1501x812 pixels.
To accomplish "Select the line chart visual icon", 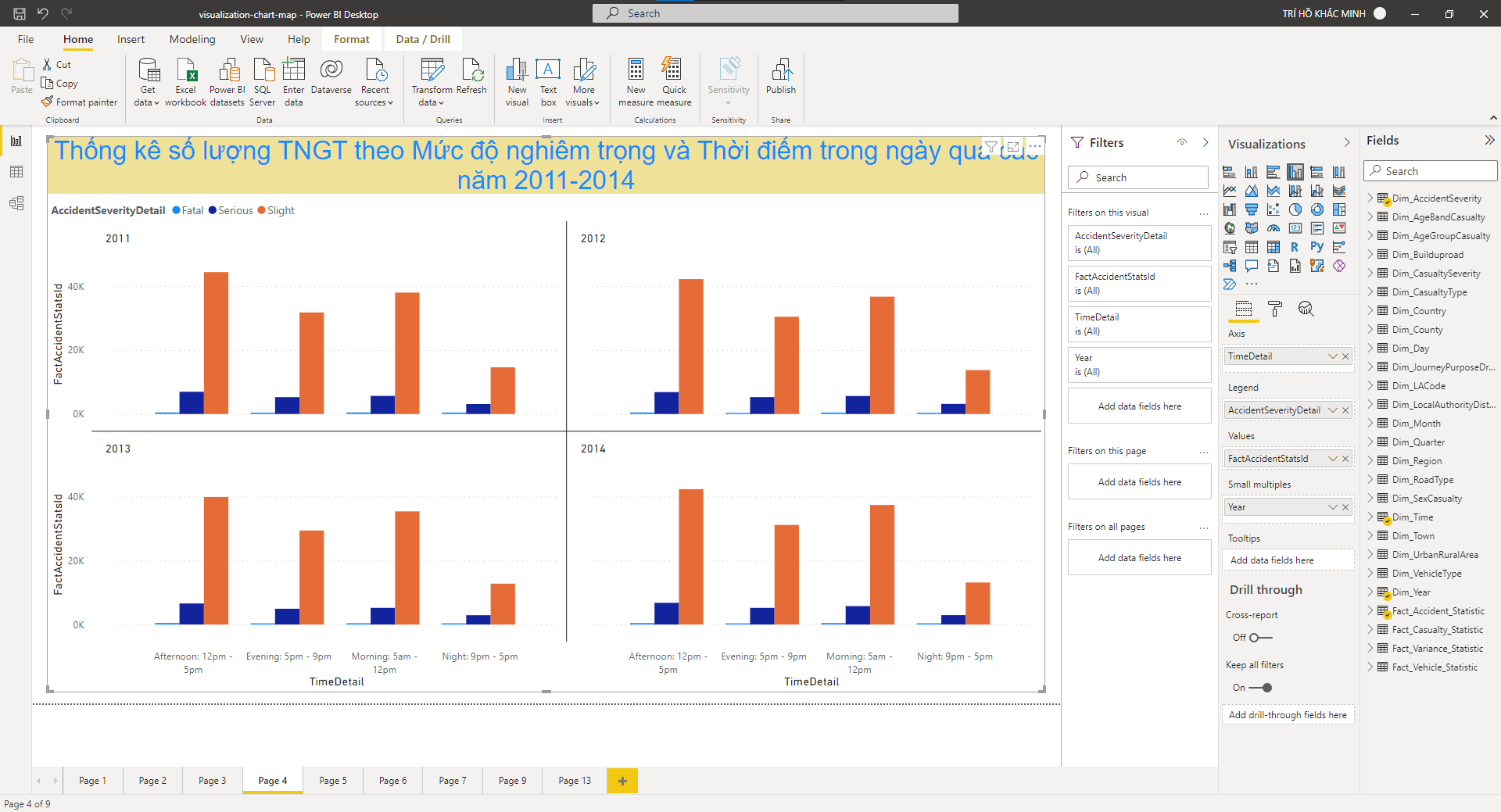I will tap(1230, 191).
